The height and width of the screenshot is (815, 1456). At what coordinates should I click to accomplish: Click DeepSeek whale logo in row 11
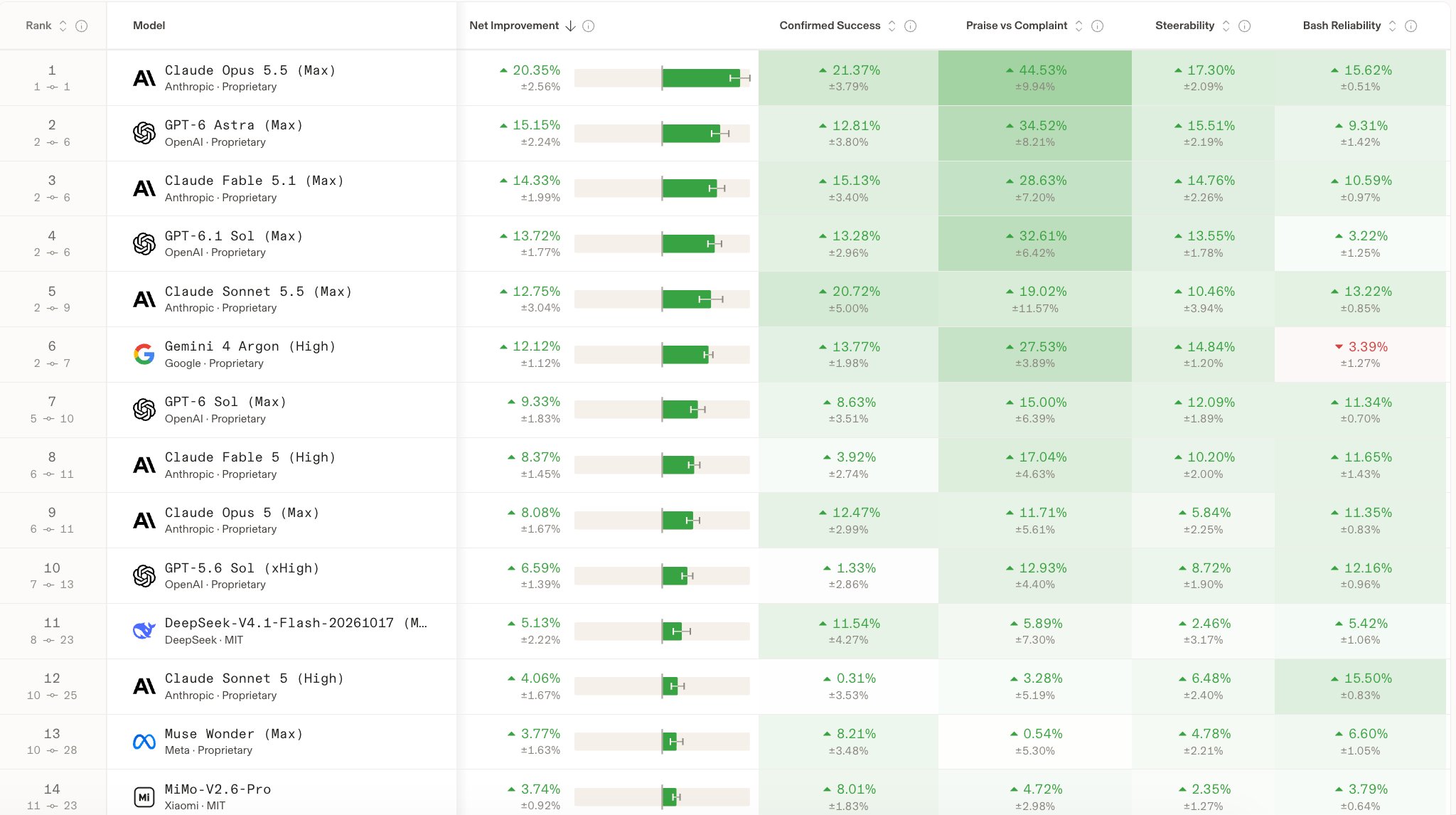pyautogui.click(x=144, y=631)
